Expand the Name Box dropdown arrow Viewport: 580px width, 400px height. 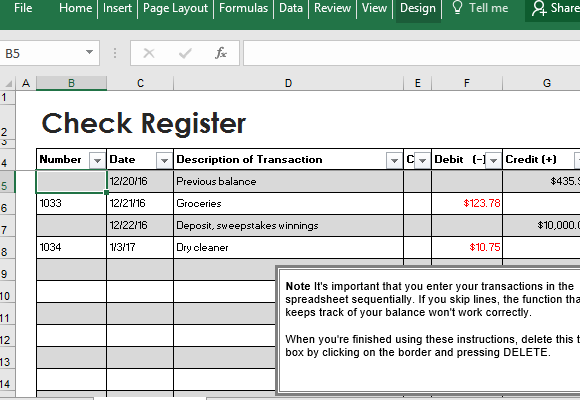[x=89, y=53]
